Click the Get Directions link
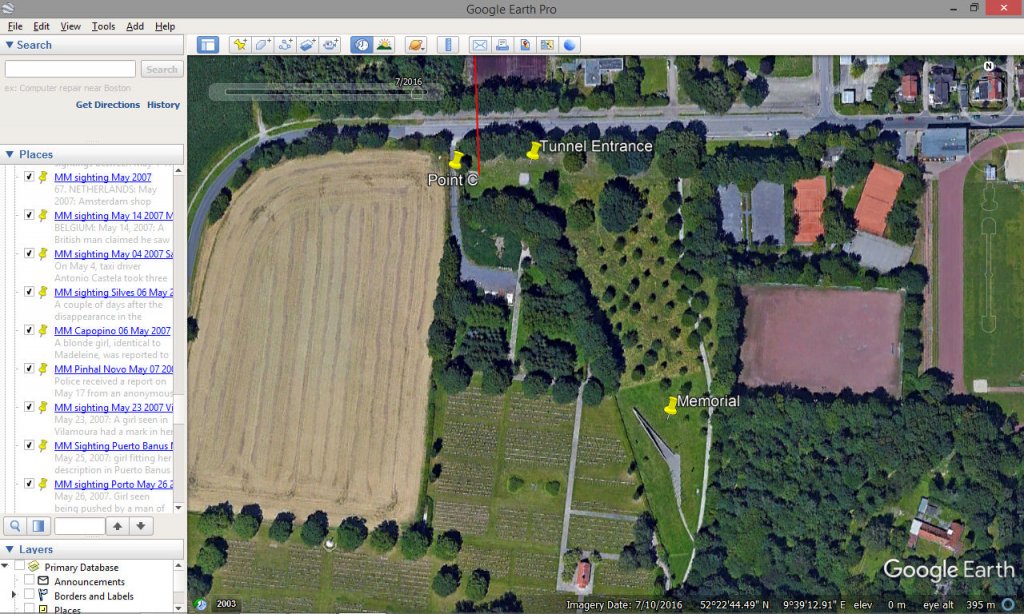1024x614 pixels. tap(108, 105)
